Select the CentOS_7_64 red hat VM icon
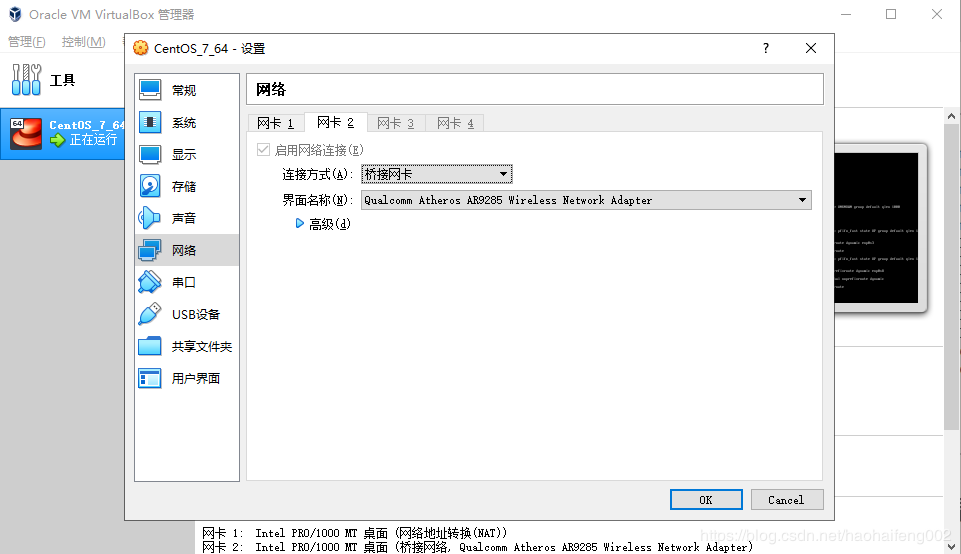The width and height of the screenshot is (961, 554). tap(26, 133)
